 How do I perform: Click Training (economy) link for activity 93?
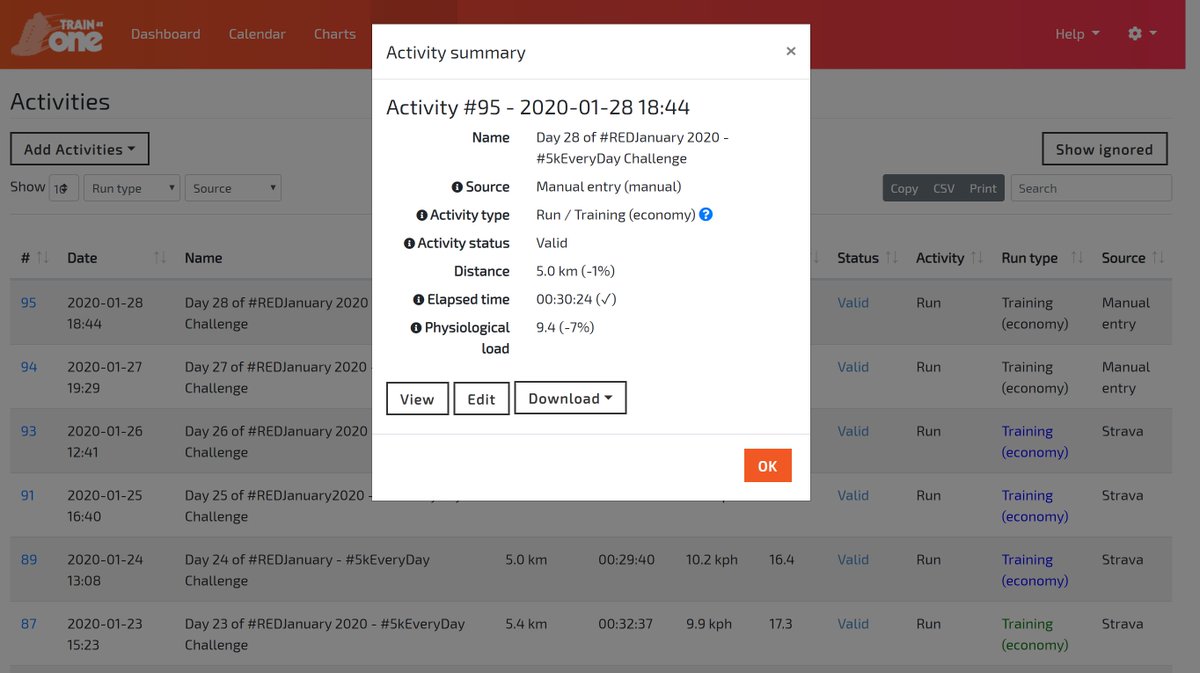coord(1035,441)
